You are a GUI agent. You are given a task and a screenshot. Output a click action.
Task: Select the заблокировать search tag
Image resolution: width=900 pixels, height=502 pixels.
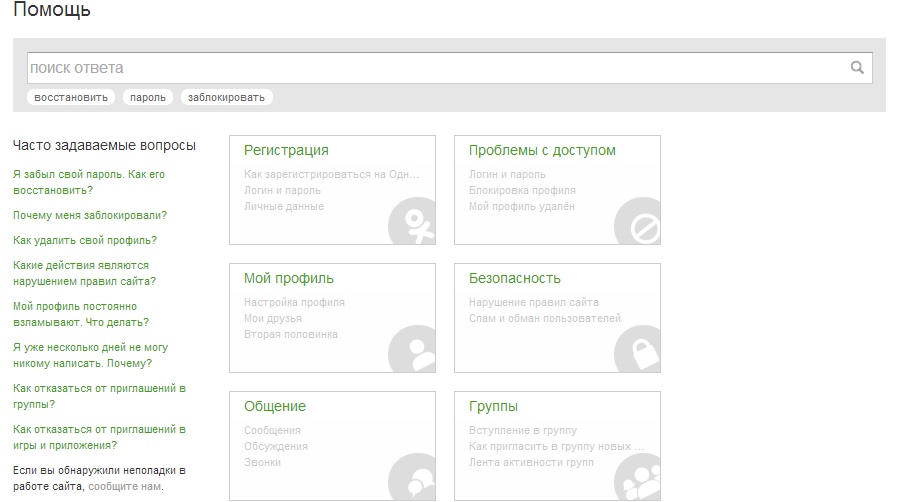click(226, 98)
